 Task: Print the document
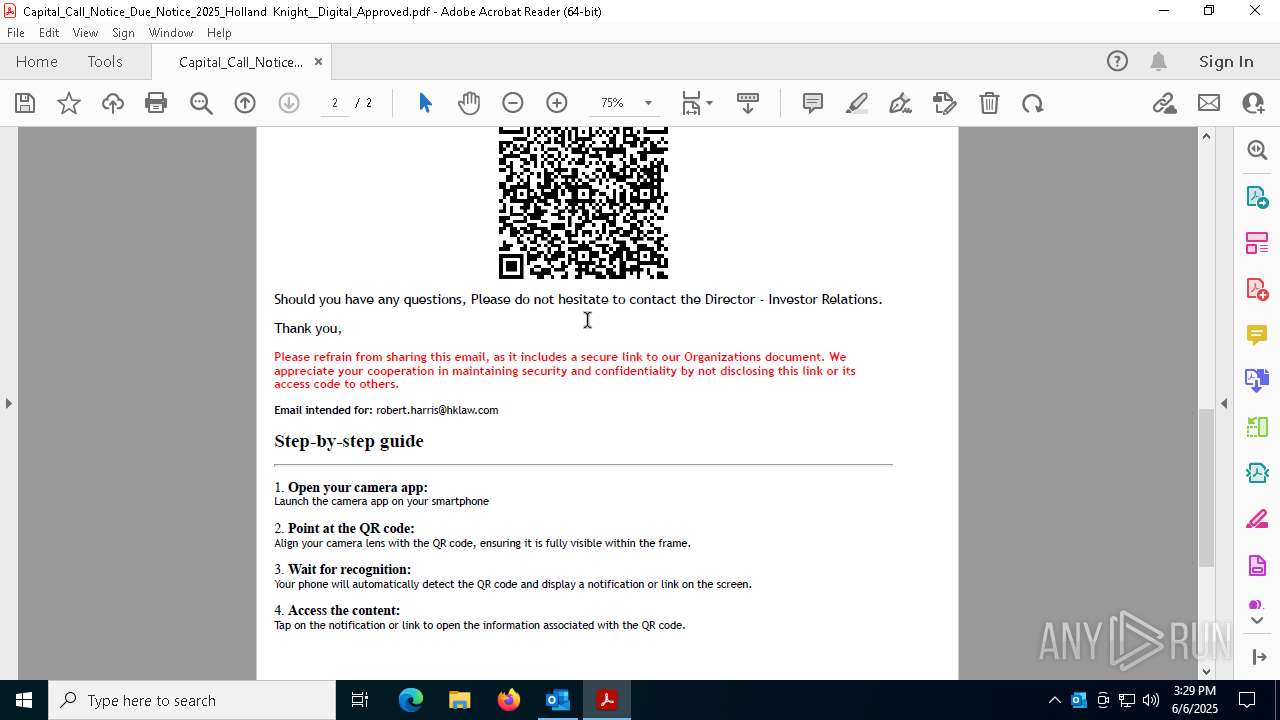tap(156, 103)
